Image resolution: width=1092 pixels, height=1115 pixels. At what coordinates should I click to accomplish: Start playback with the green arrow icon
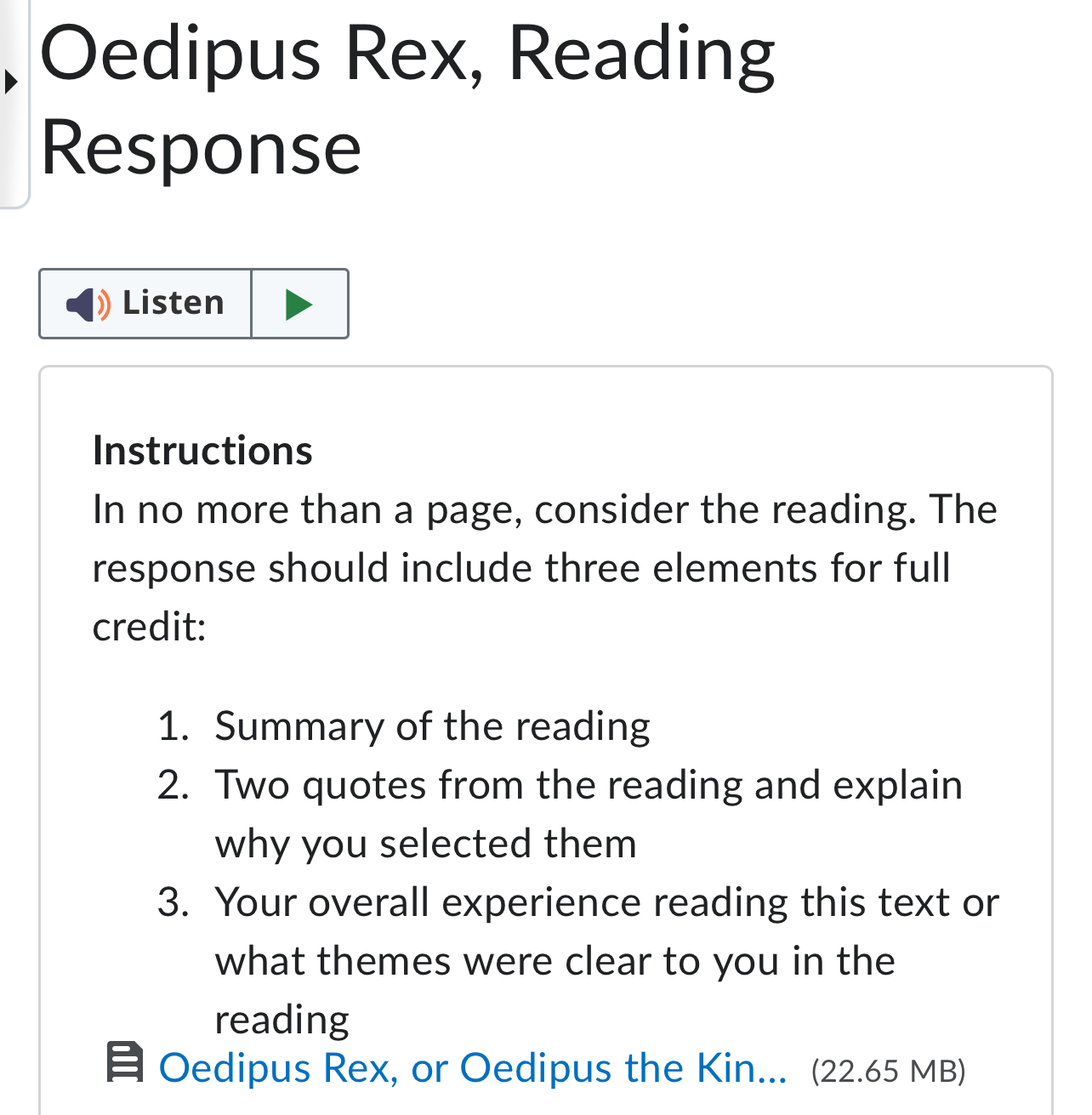click(x=299, y=304)
